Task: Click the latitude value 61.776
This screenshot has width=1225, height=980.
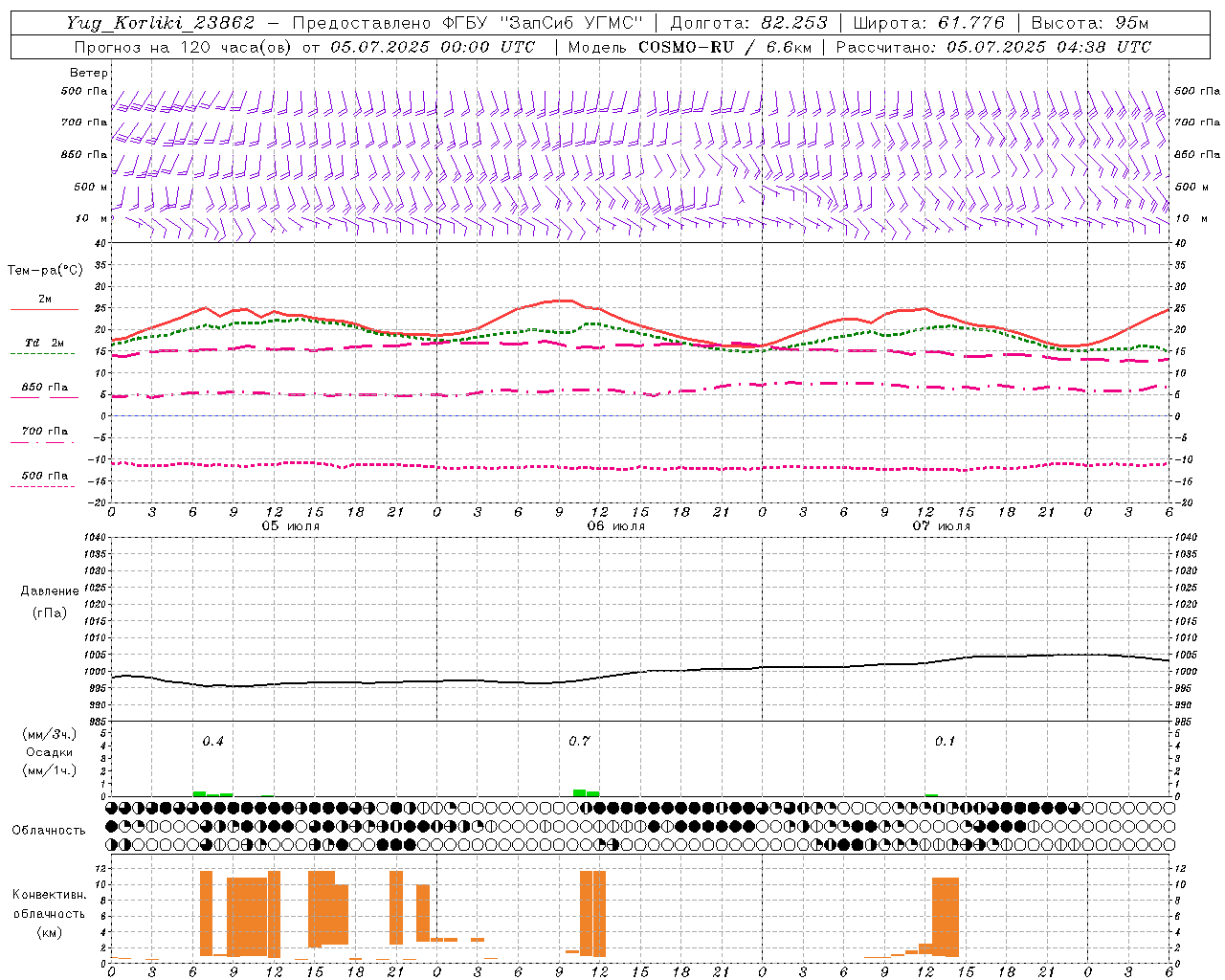Action: coord(972,23)
